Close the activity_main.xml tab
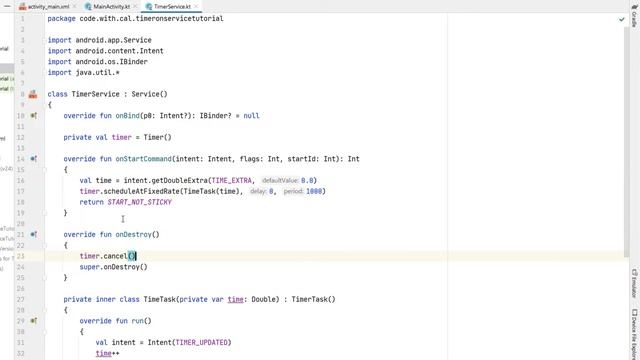This screenshot has width=640, height=360. pos(75,7)
